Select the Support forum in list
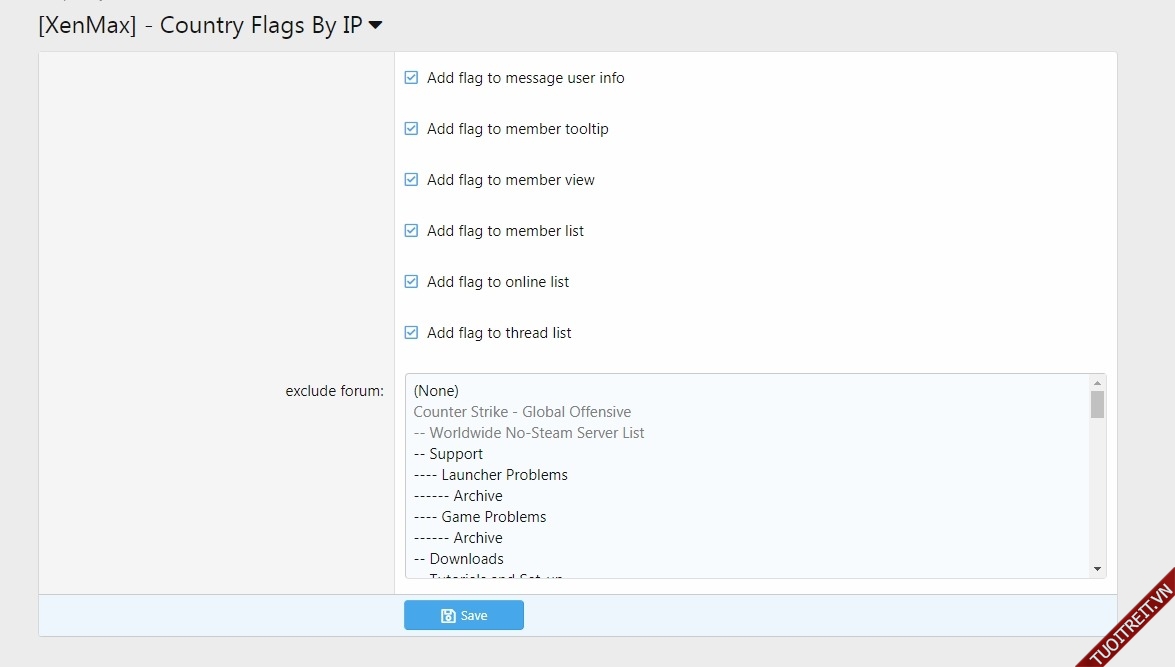 pos(455,454)
